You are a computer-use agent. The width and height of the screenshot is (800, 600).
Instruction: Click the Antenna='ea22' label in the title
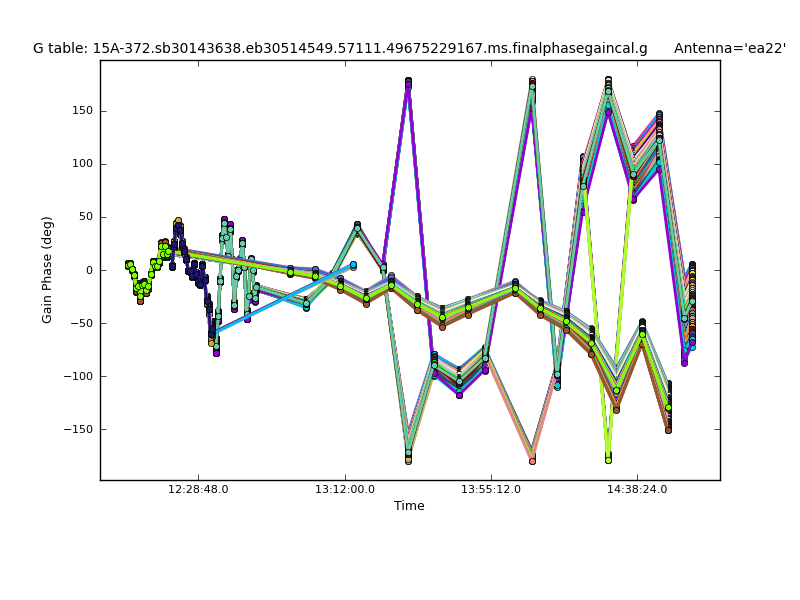click(729, 48)
